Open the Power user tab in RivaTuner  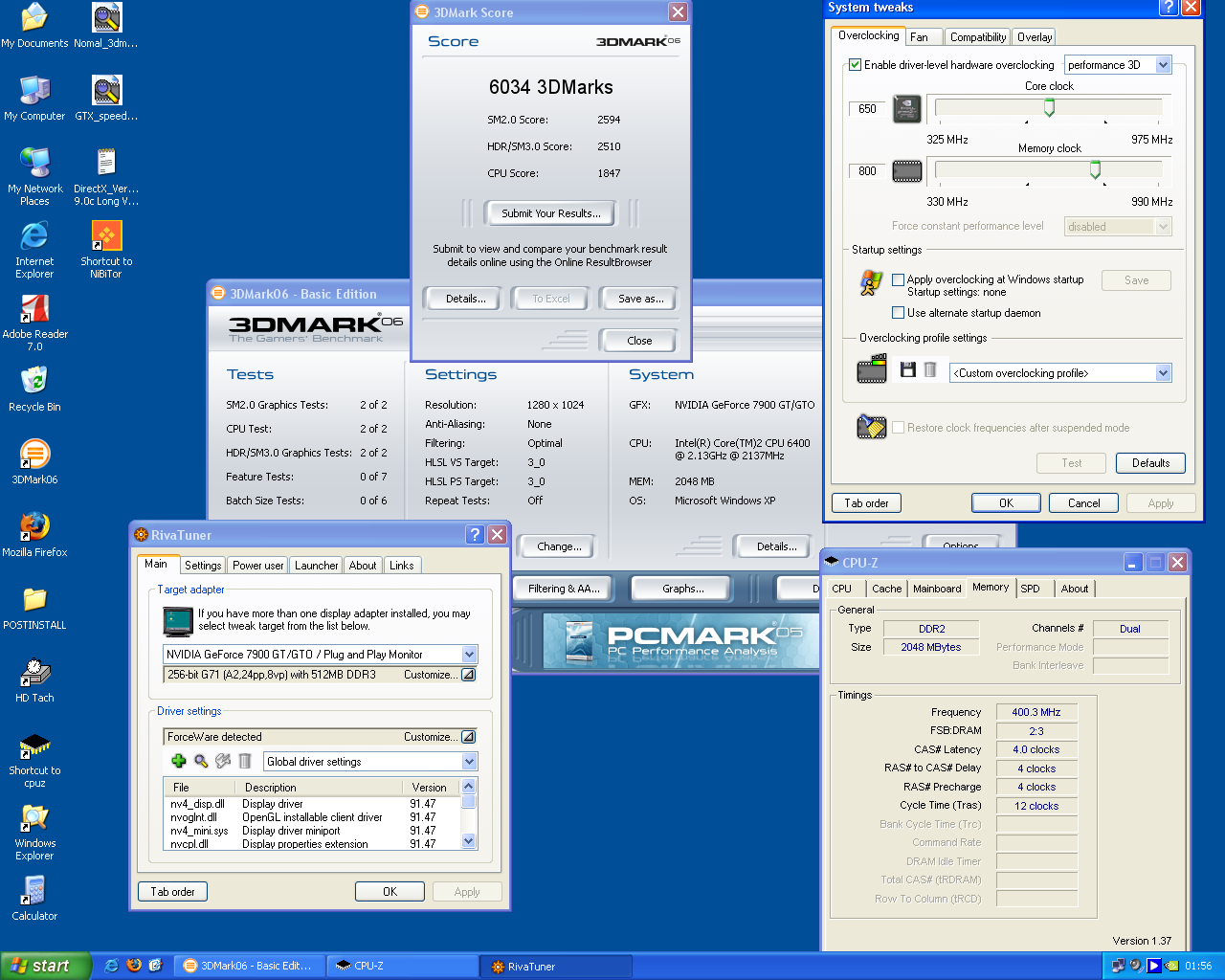[x=257, y=566]
